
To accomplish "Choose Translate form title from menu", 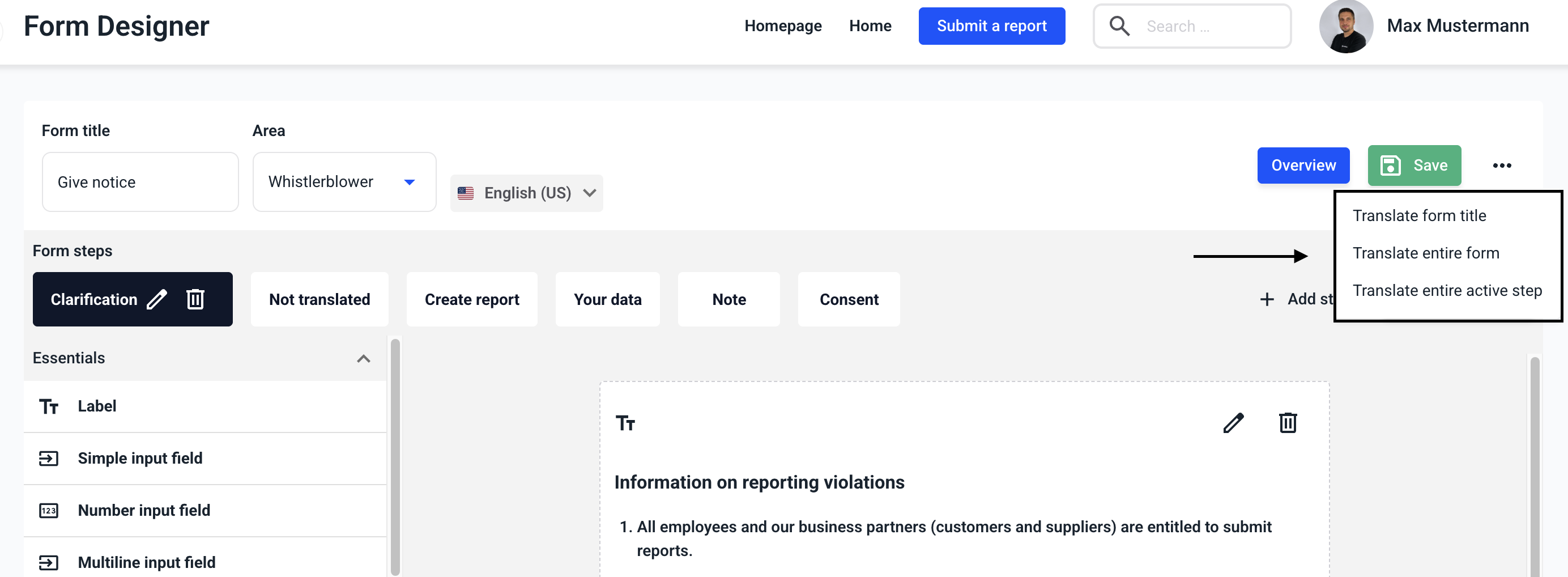I will 1419,216.
